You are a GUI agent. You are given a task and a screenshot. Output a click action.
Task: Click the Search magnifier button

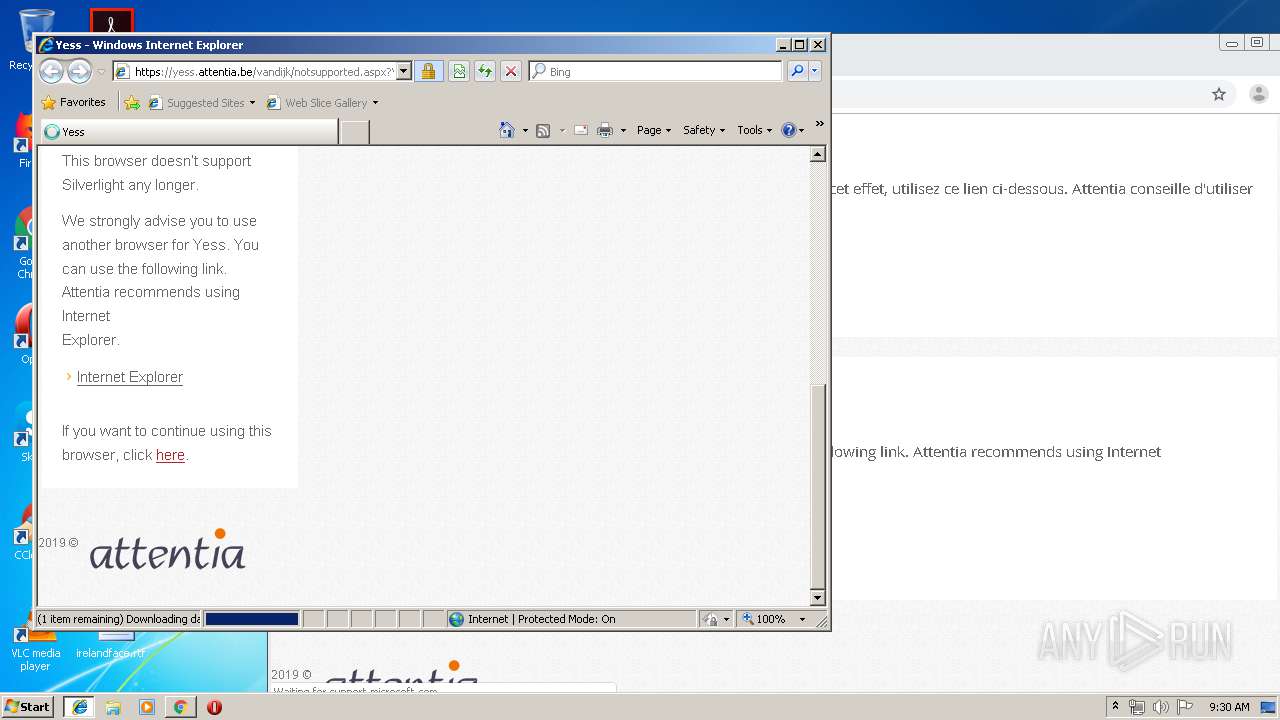(797, 71)
